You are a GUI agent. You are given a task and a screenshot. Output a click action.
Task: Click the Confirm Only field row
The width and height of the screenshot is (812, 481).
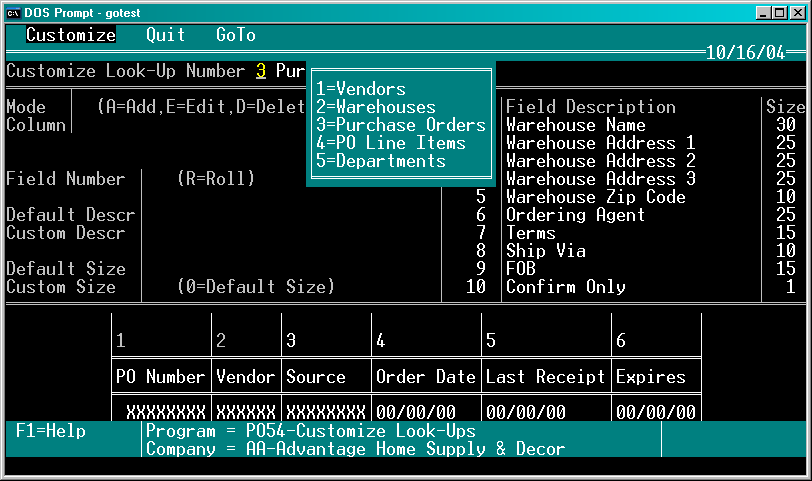[x=565, y=287]
